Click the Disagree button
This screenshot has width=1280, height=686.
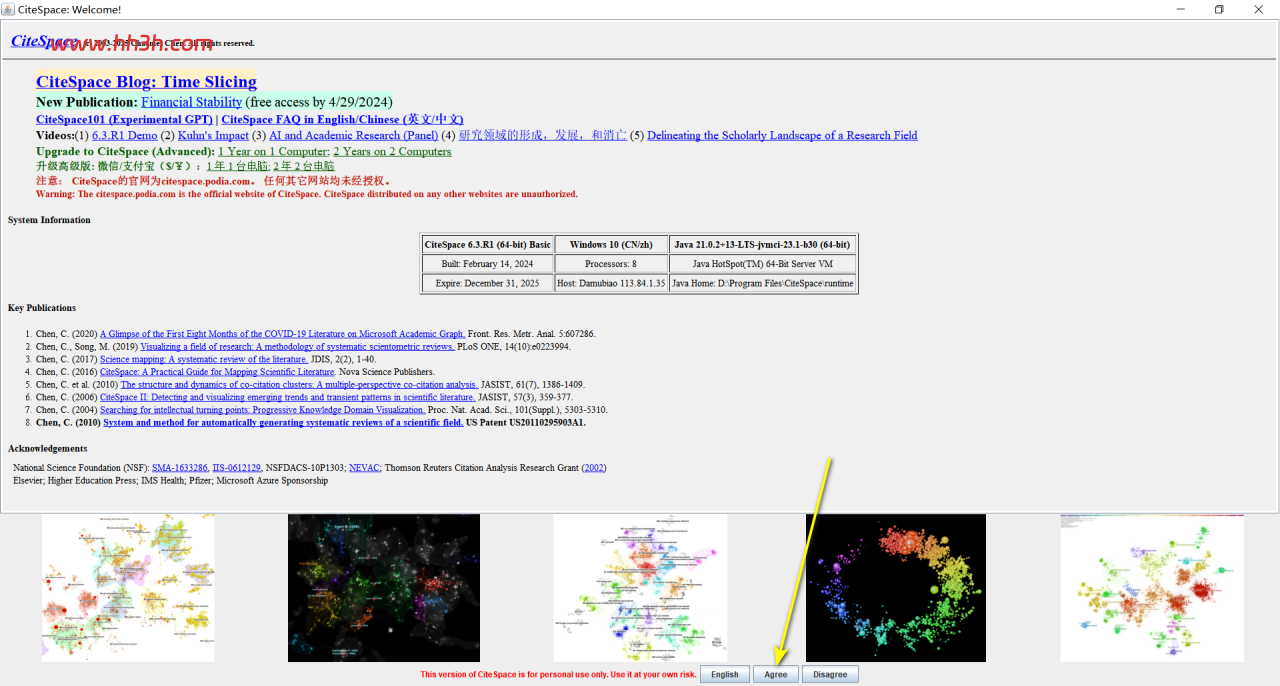(x=830, y=674)
